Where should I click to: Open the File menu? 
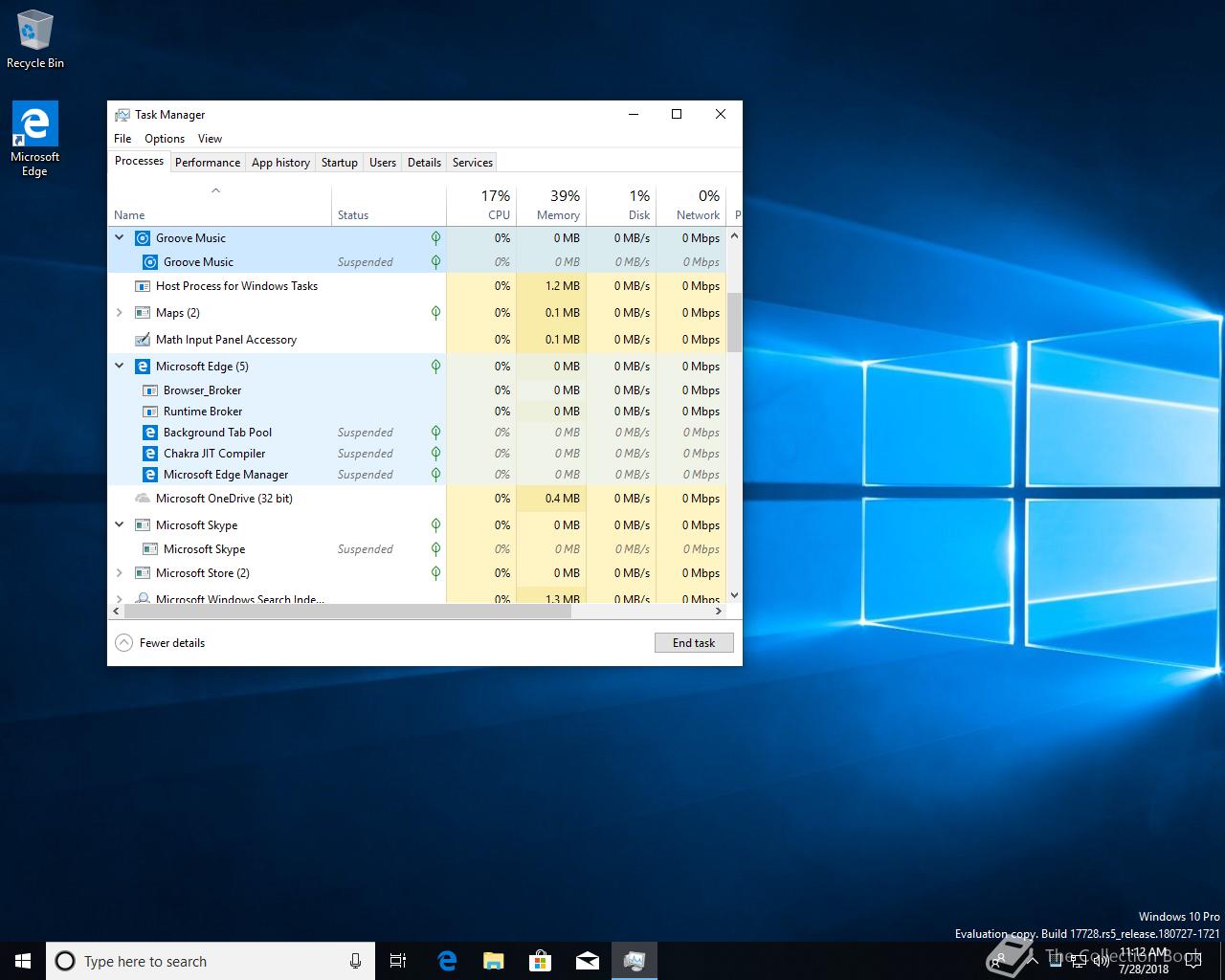(122, 139)
